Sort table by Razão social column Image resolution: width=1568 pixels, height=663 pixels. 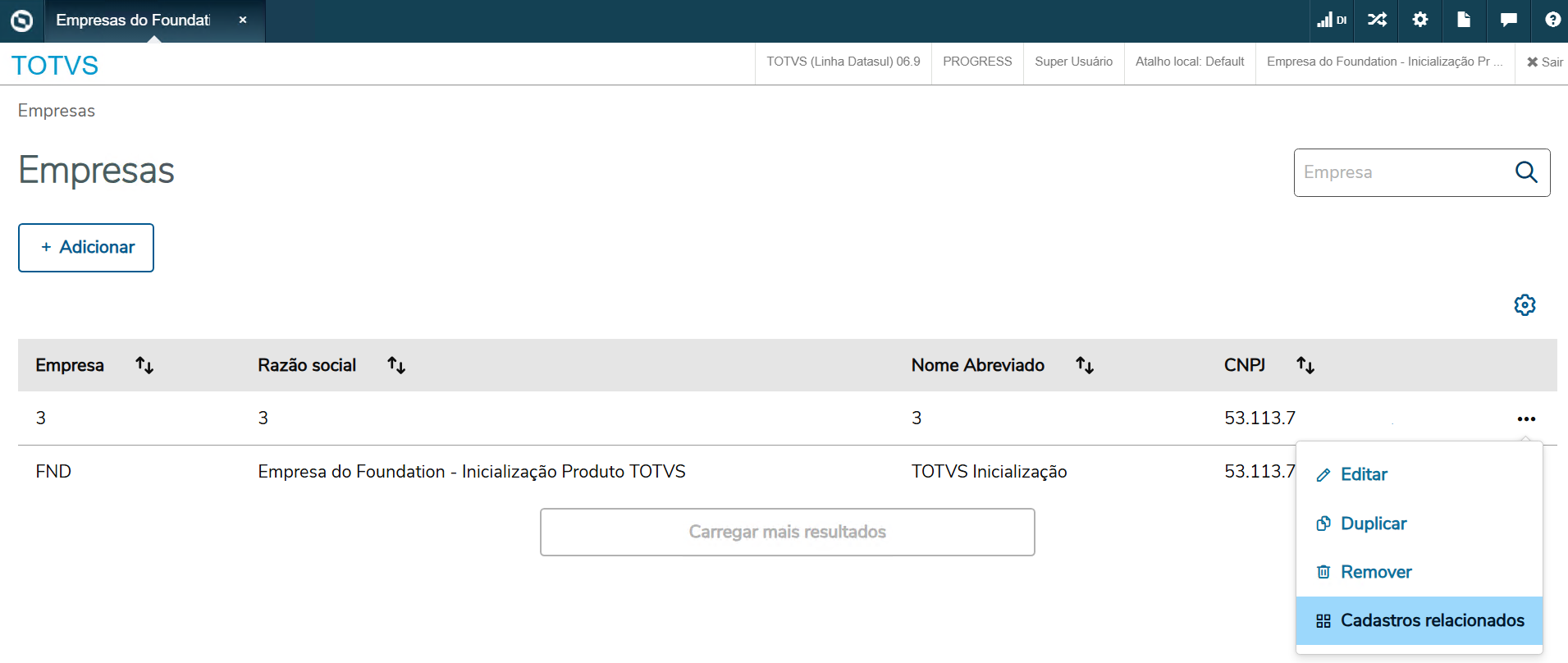[x=396, y=365]
